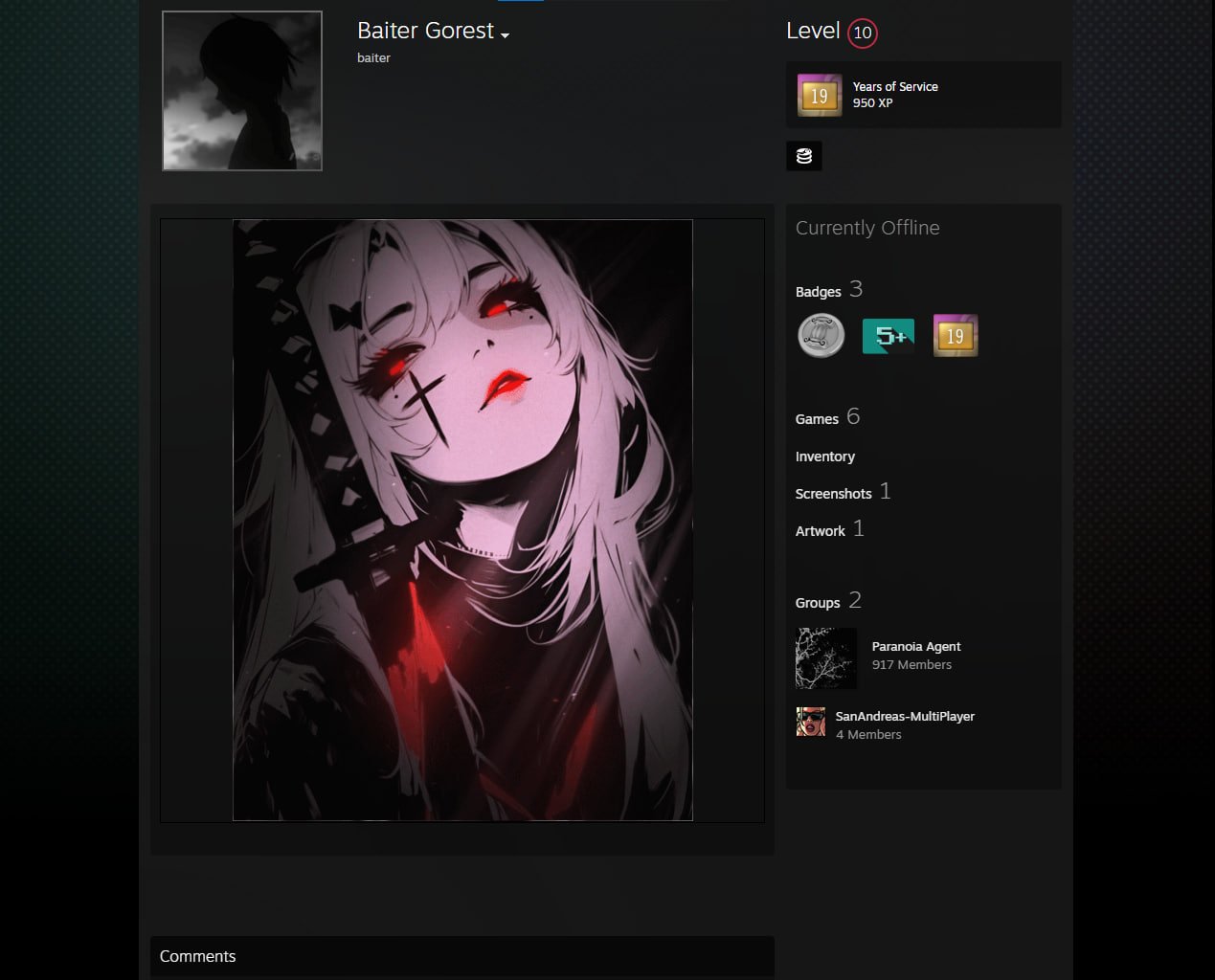Select the gold 19 years badge in Badges

click(x=956, y=336)
